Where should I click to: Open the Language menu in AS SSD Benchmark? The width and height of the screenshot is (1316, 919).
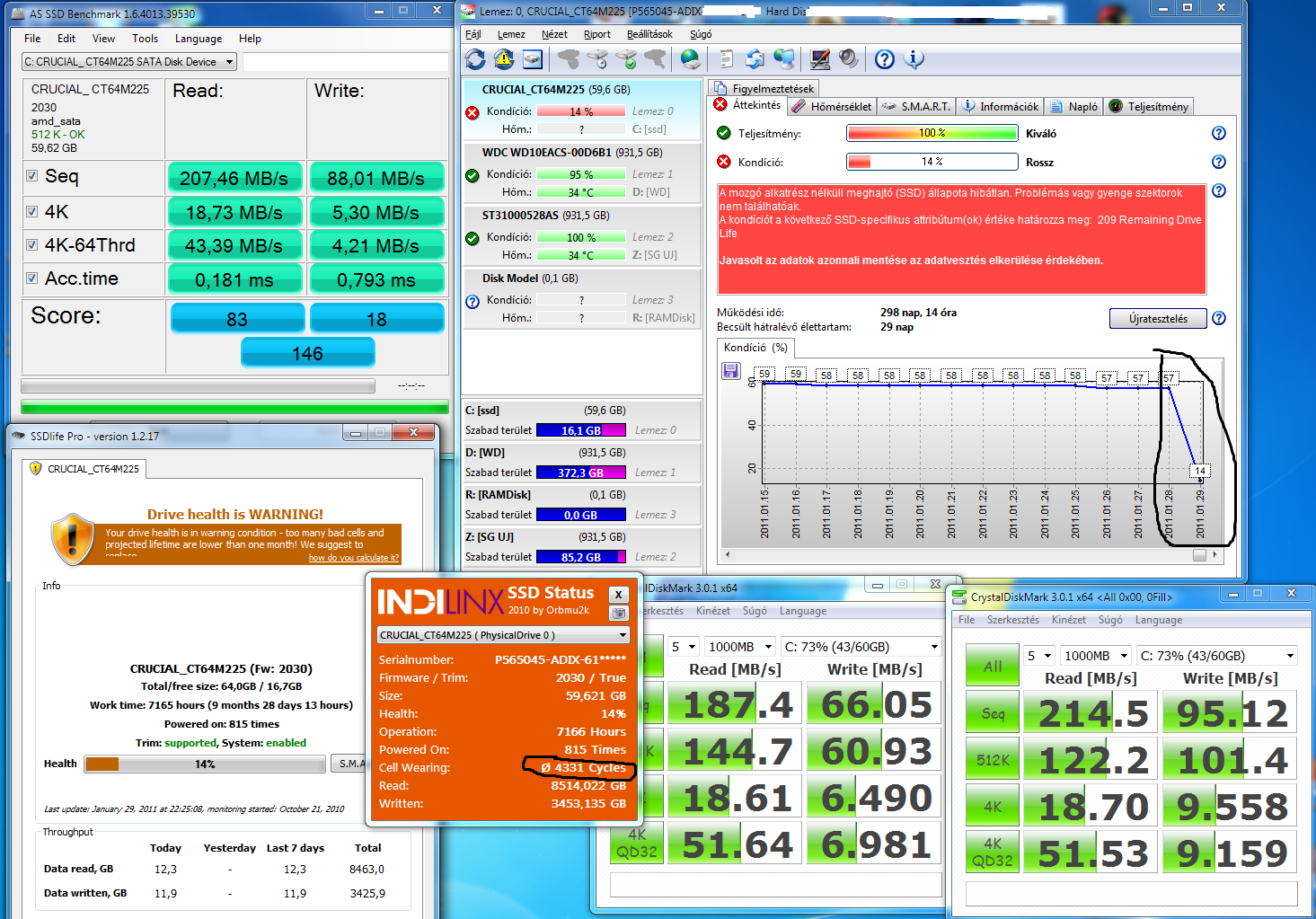click(199, 39)
